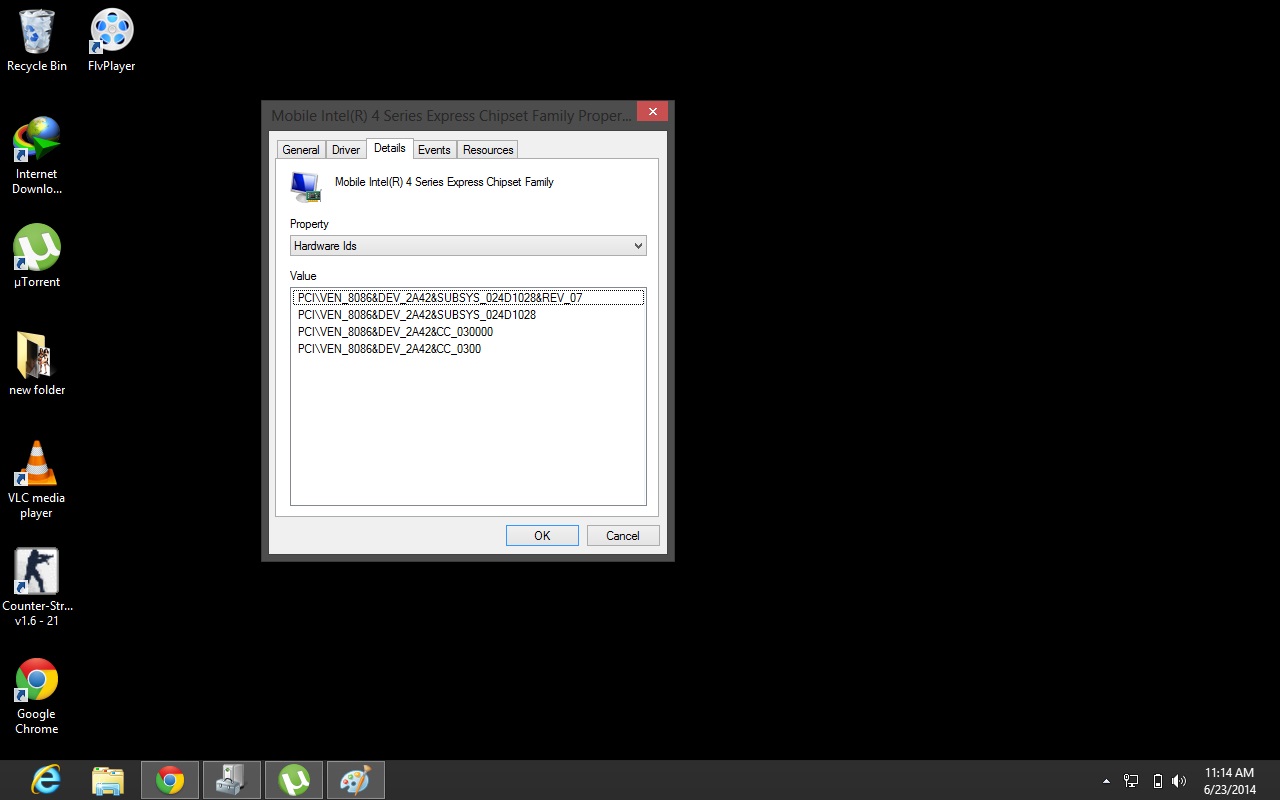Click the battery icon in the system tray

tap(1158, 781)
